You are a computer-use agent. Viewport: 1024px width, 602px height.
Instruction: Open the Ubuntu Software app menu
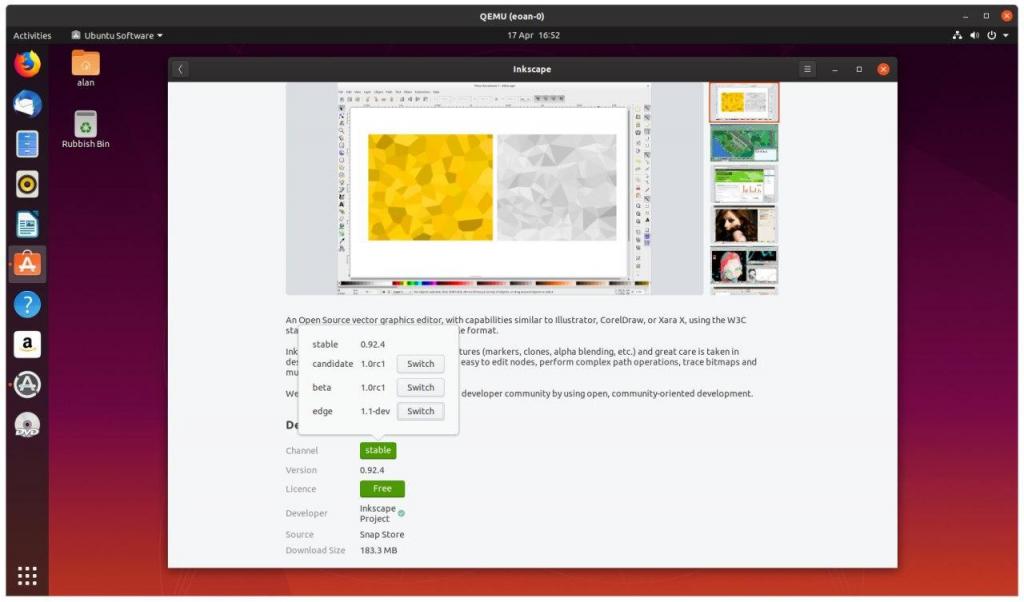(118, 35)
